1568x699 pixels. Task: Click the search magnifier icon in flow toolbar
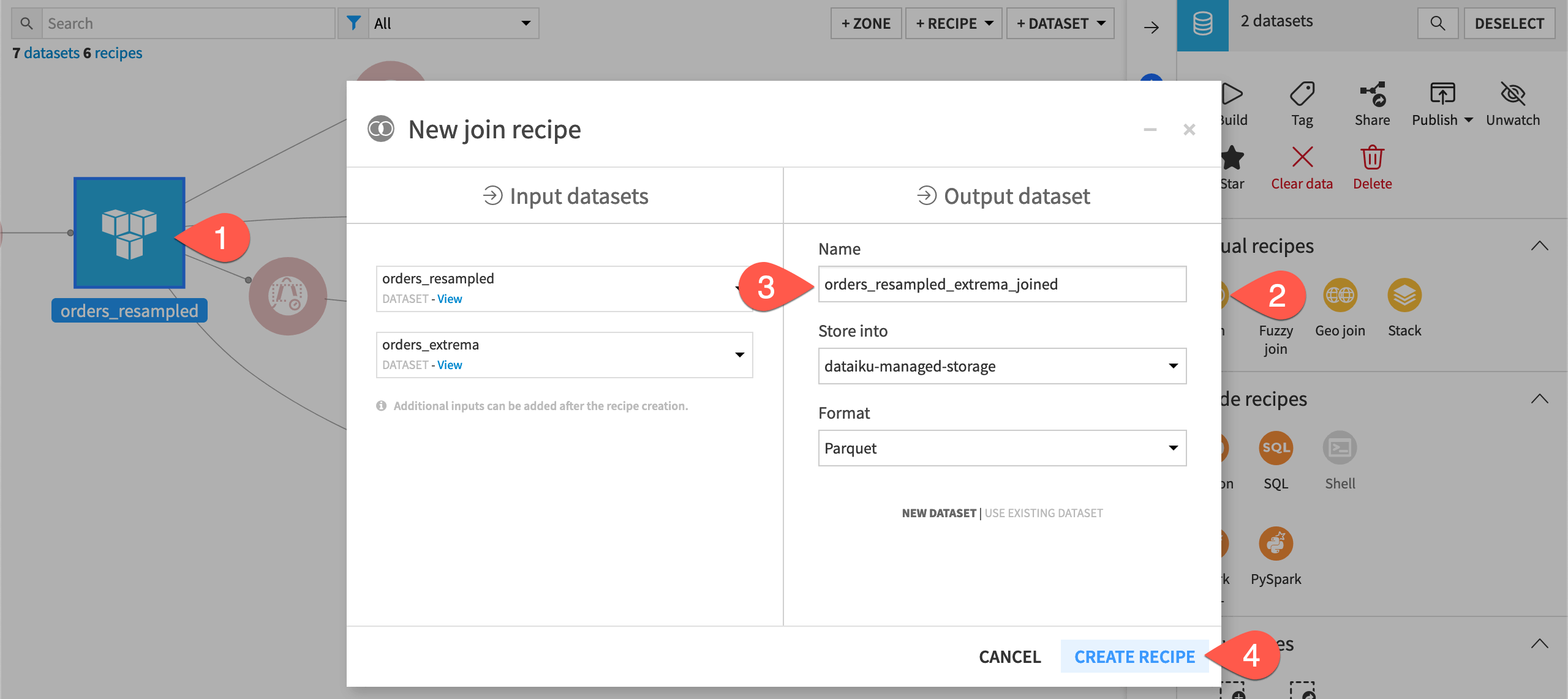pos(26,23)
